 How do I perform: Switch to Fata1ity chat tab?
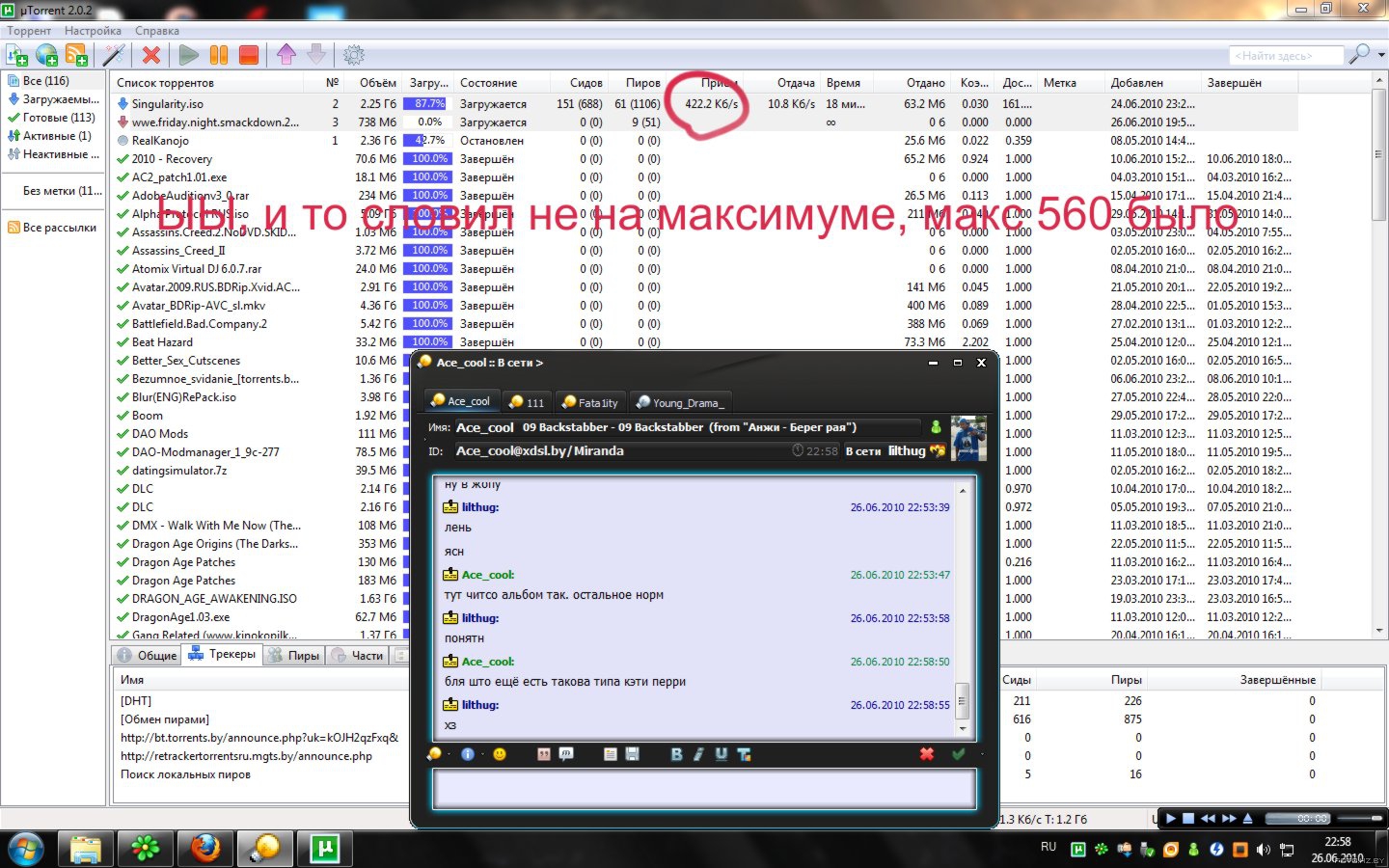(590, 402)
